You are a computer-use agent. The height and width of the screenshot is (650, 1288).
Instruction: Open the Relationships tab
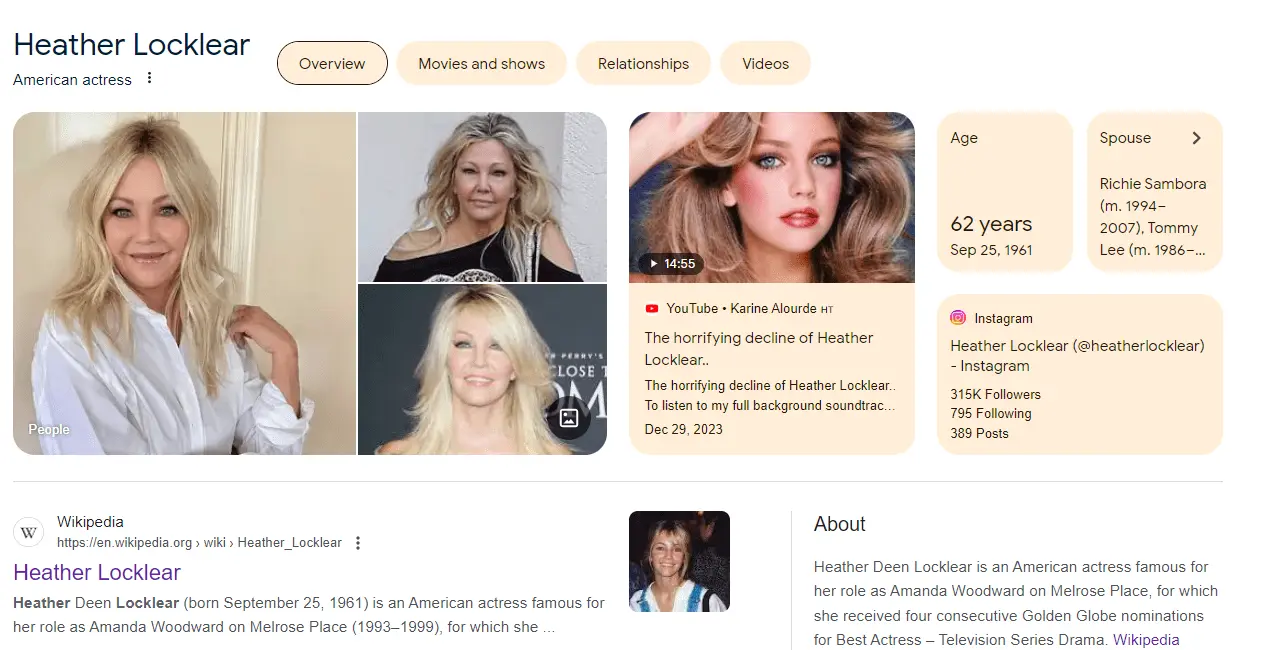(643, 64)
